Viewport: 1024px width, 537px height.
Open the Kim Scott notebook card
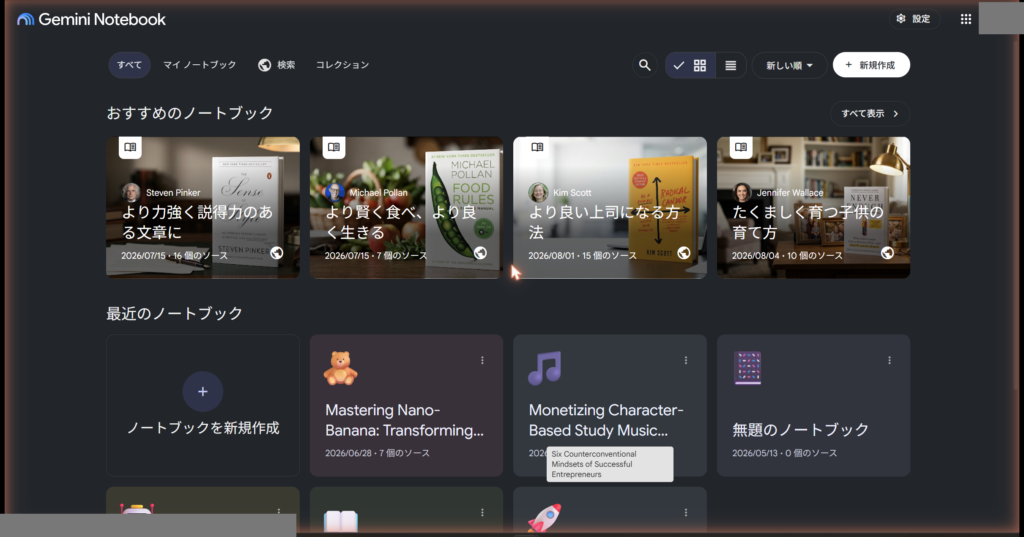coord(610,208)
